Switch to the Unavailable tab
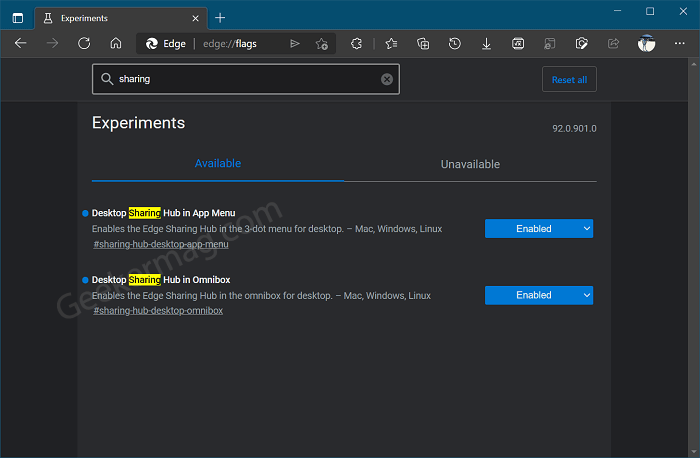The width and height of the screenshot is (700, 458). (470, 164)
